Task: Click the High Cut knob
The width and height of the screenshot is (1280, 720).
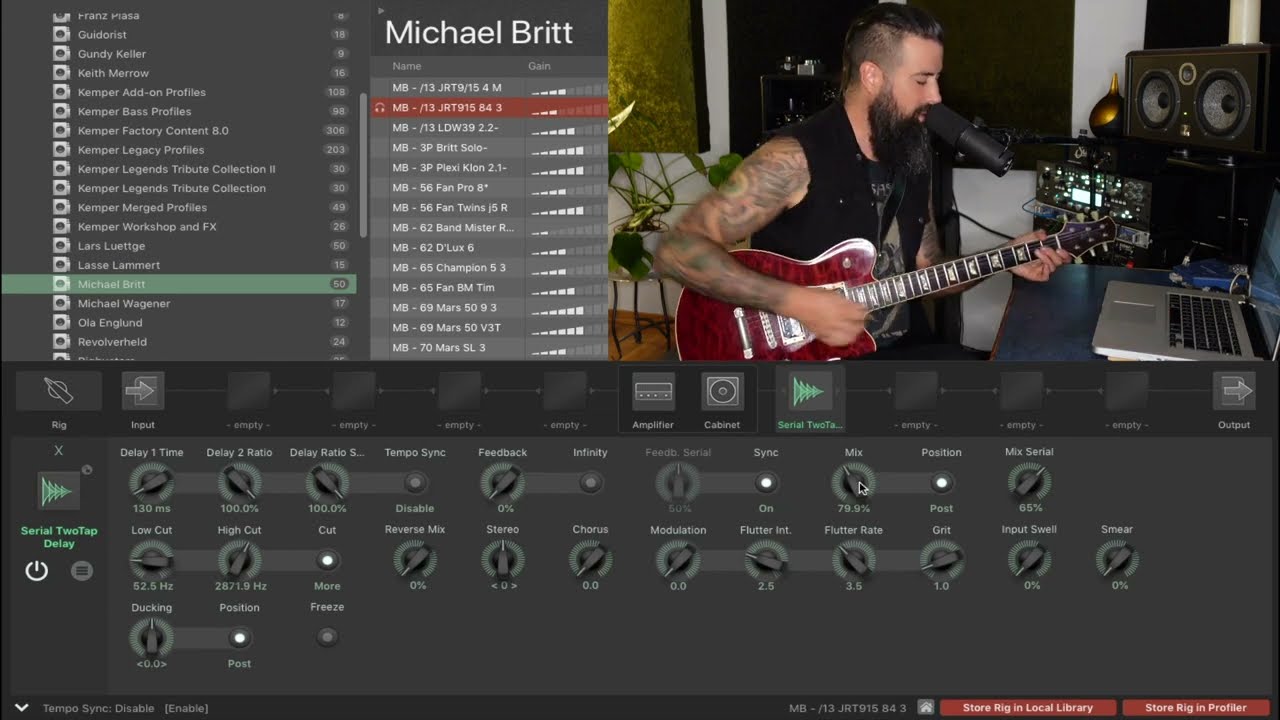Action: click(239, 561)
